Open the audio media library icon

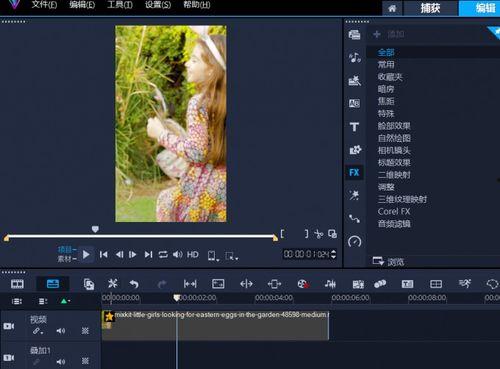click(x=355, y=58)
